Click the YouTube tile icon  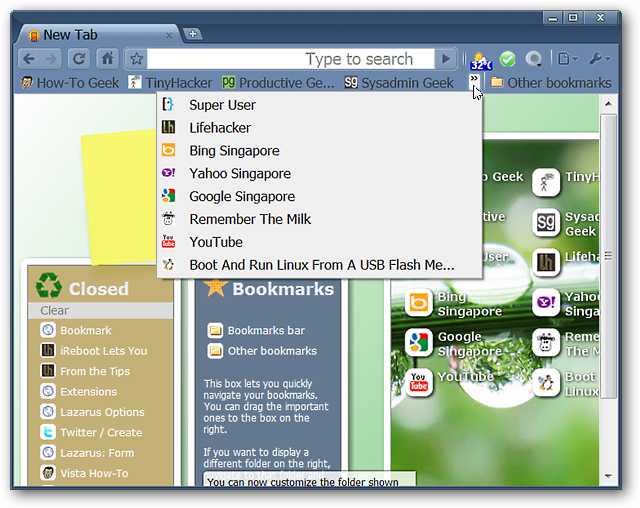pyautogui.click(x=419, y=383)
